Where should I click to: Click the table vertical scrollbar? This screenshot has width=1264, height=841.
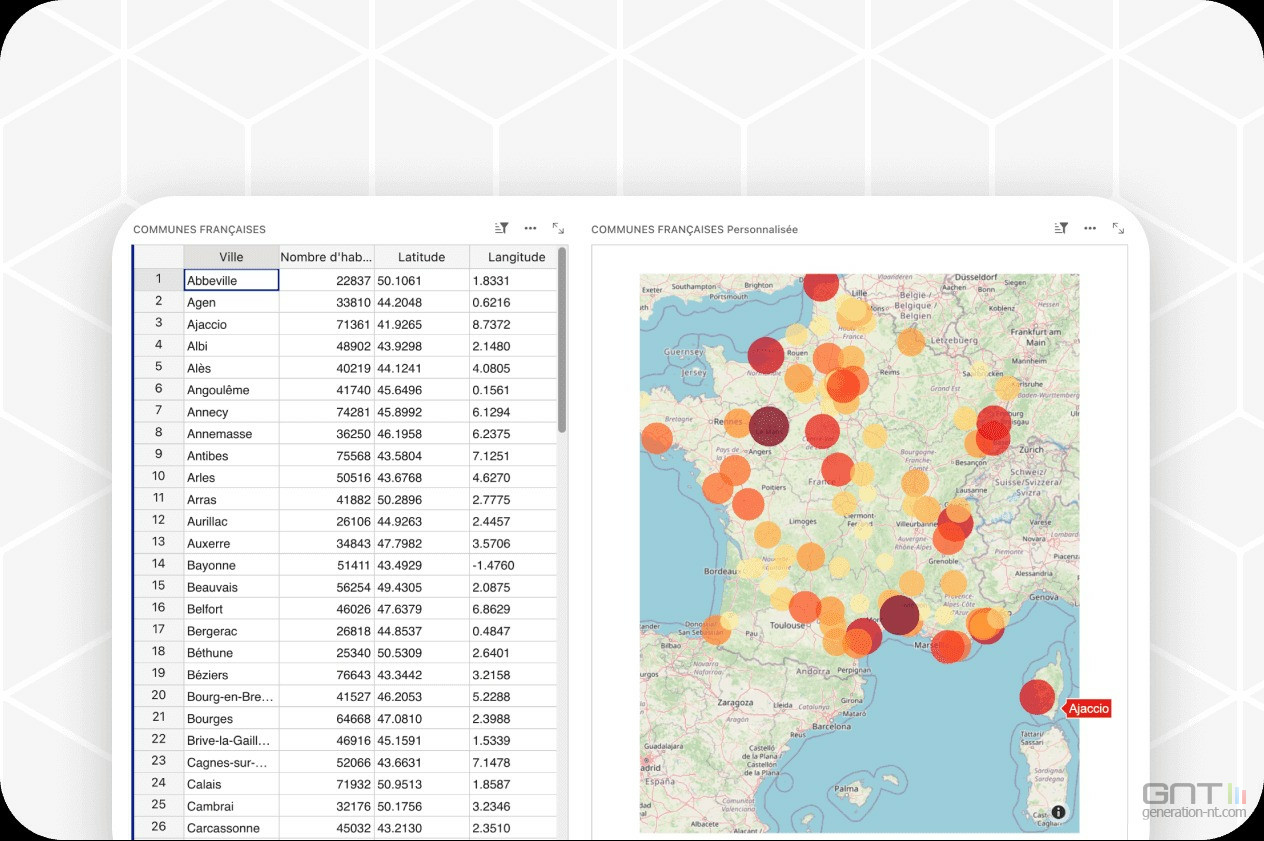point(562,340)
